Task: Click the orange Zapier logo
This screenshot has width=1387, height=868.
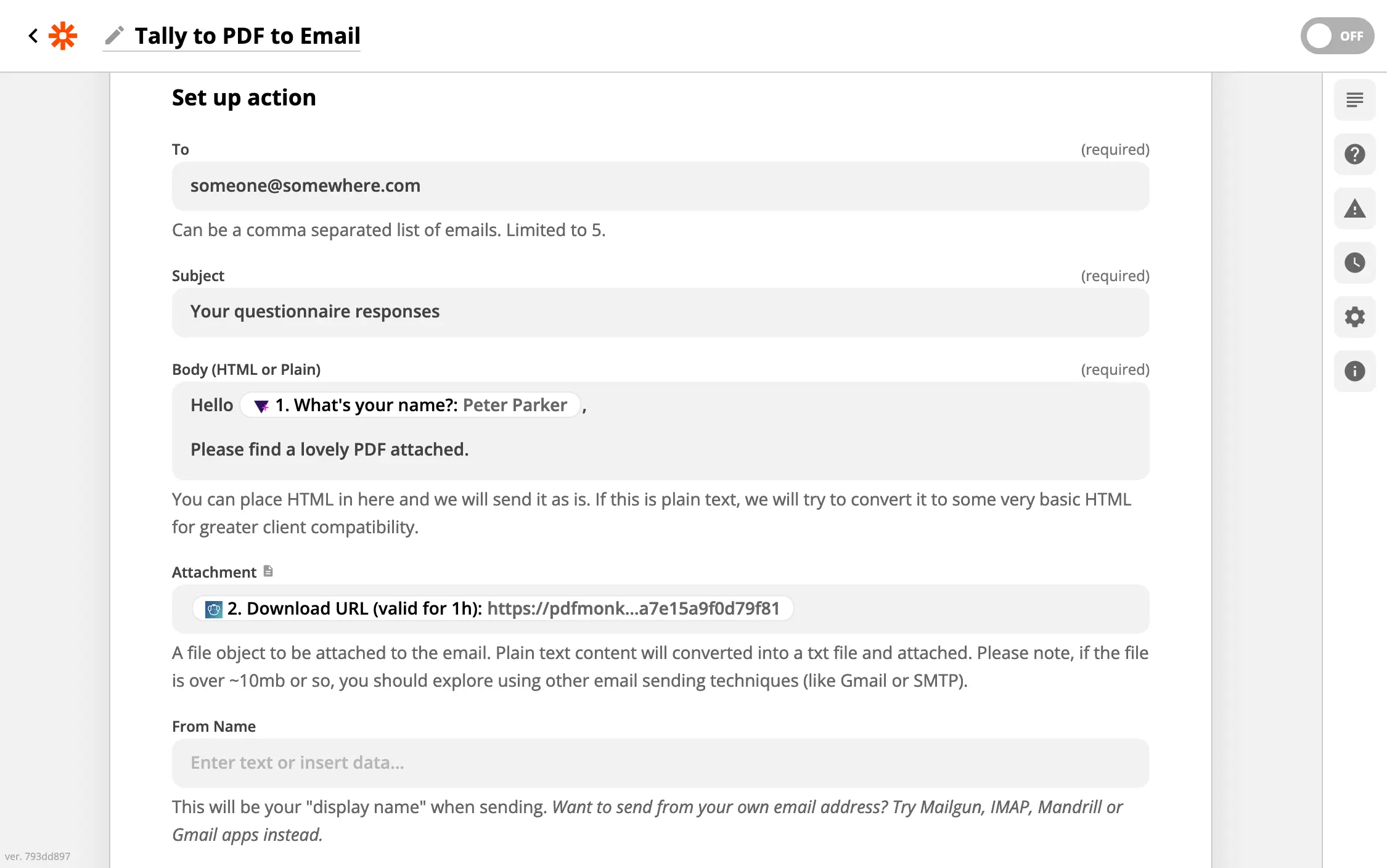Action: point(63,35)
